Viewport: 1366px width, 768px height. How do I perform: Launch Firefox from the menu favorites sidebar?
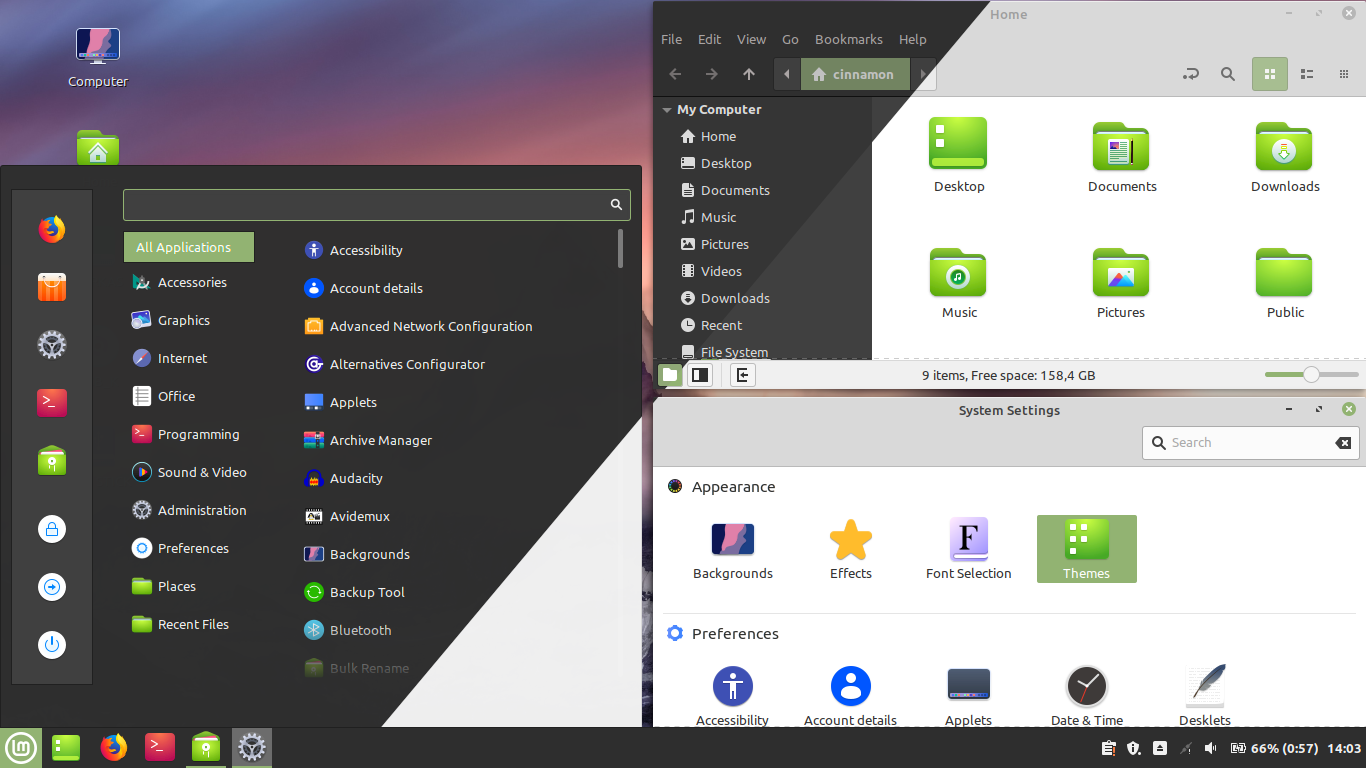click(52, 229)
